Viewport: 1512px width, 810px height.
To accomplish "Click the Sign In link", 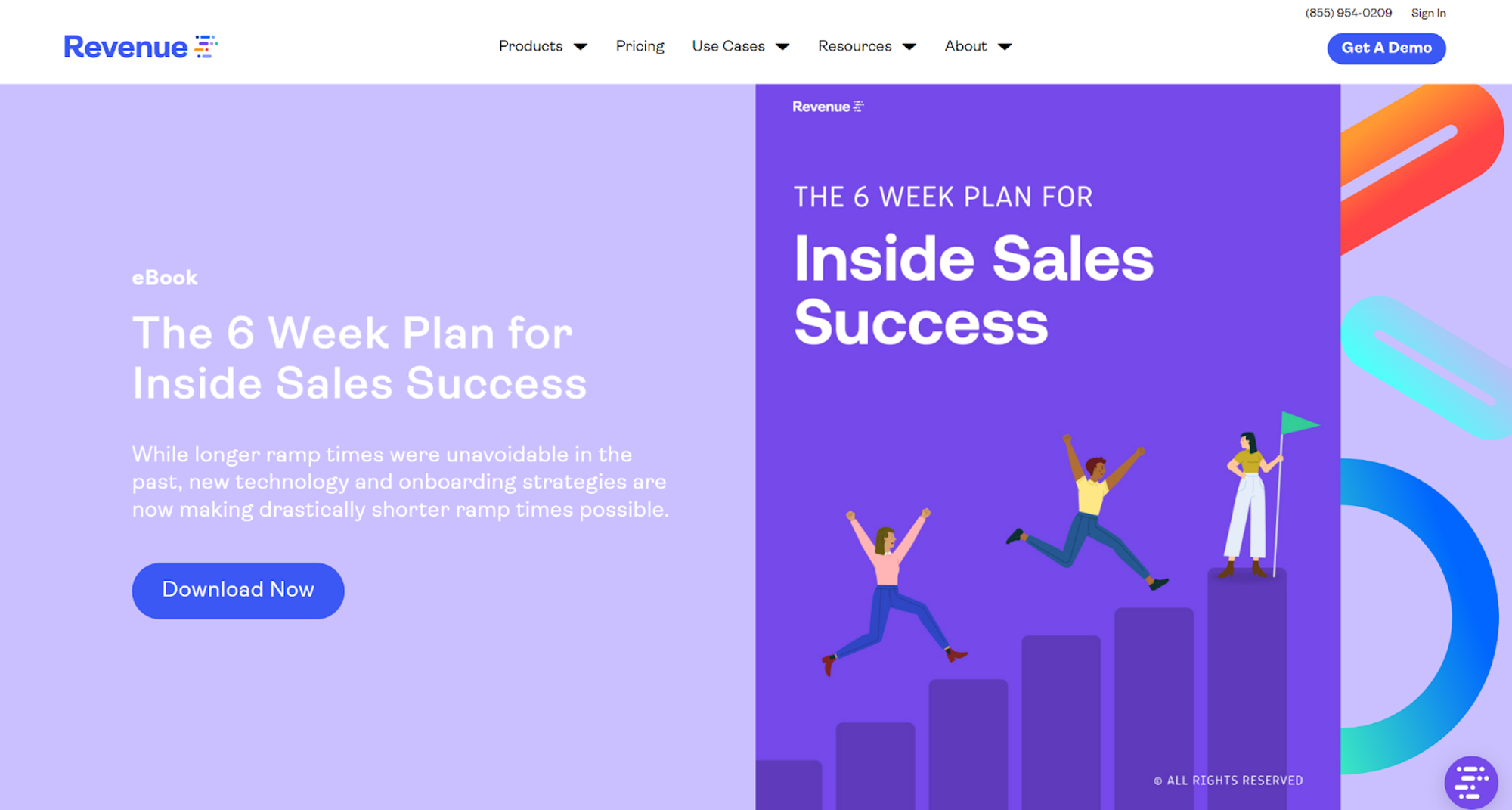I will (x=1428, y=13).
